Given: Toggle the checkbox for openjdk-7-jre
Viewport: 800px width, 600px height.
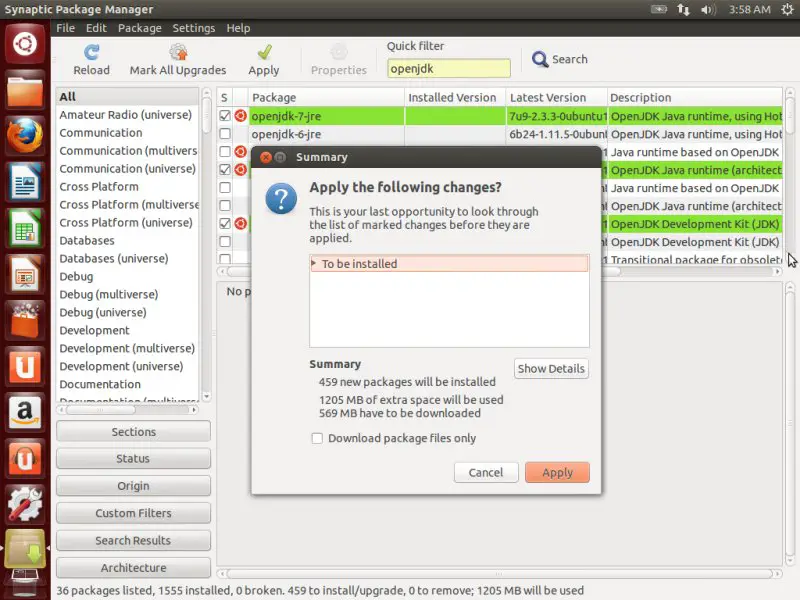Looking at the screenshot, I should (x=224, y=116).
